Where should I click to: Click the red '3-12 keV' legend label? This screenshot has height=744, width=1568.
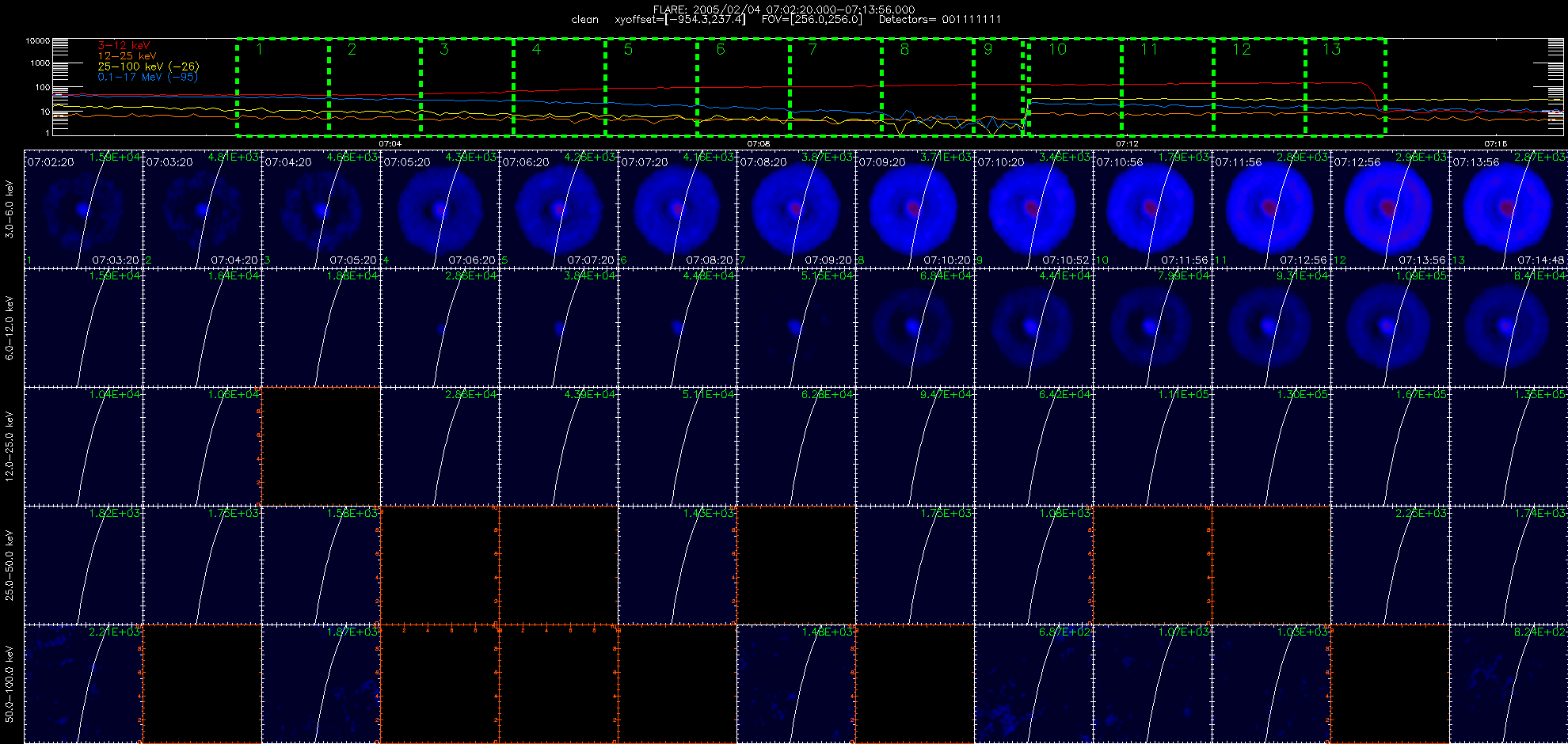point(124,46)
